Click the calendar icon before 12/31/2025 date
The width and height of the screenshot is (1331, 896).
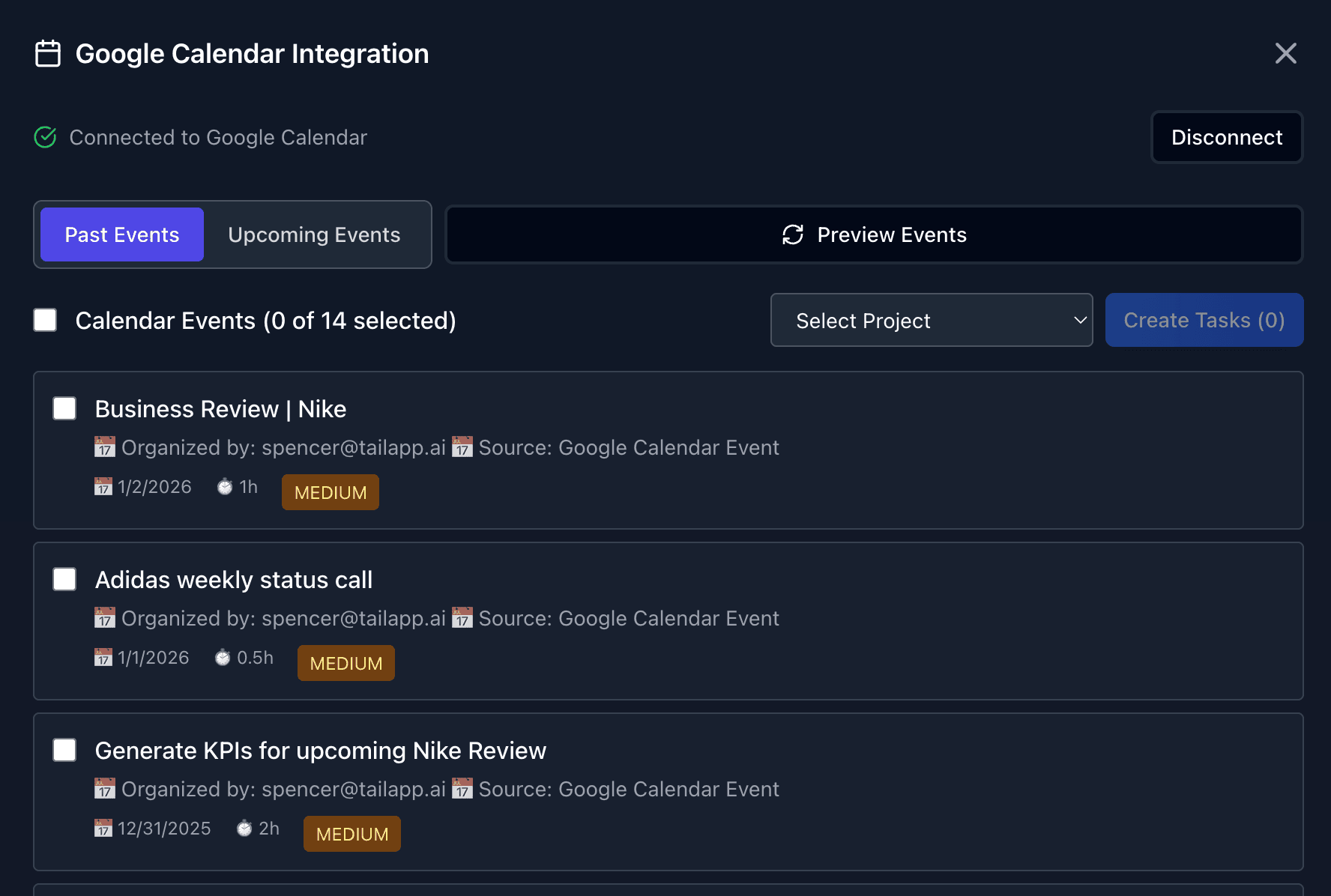[104, 828]
